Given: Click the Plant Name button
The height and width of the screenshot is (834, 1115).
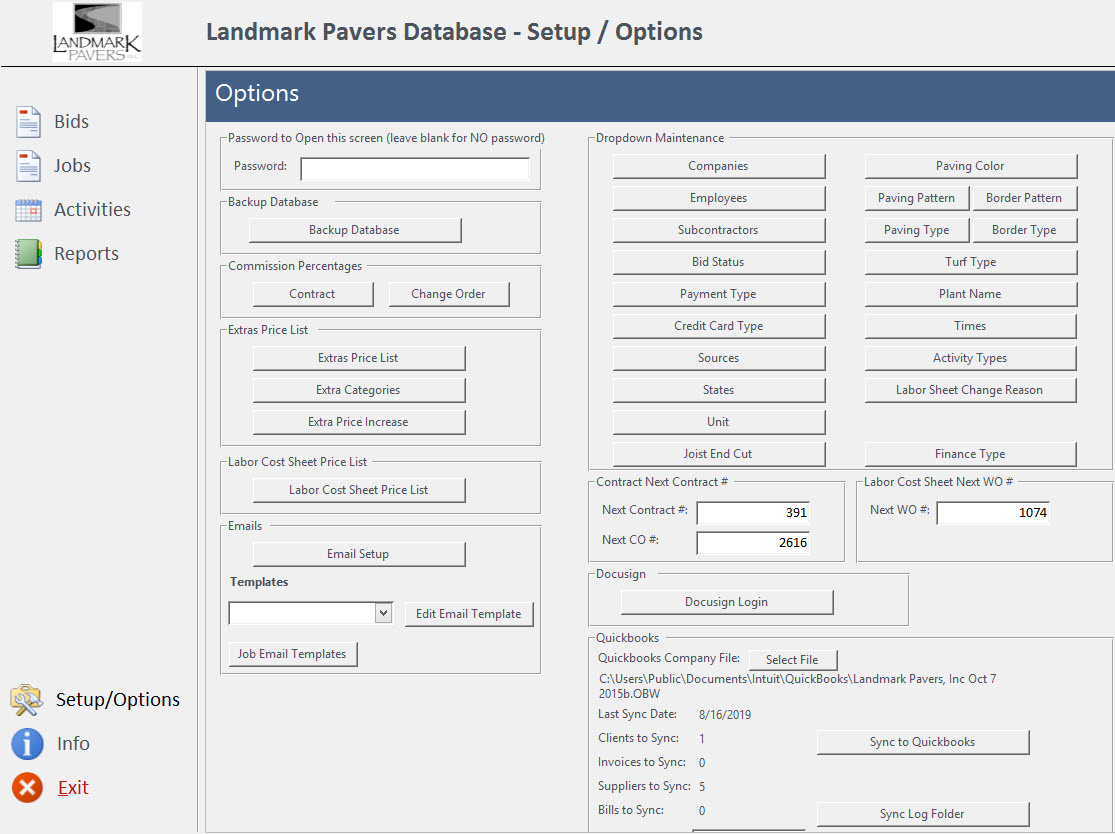Looking at the screenshot, I should click(x=971, y=294).
